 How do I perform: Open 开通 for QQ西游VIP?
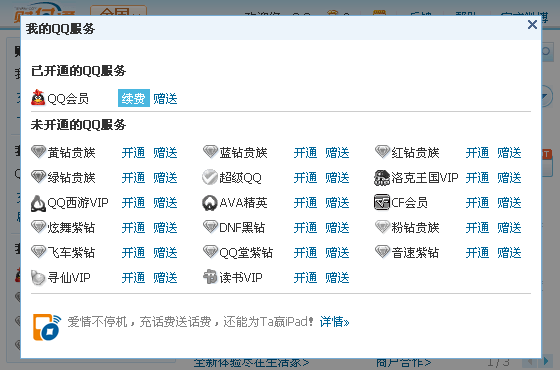pyautogui.click(x=133, y=203)
